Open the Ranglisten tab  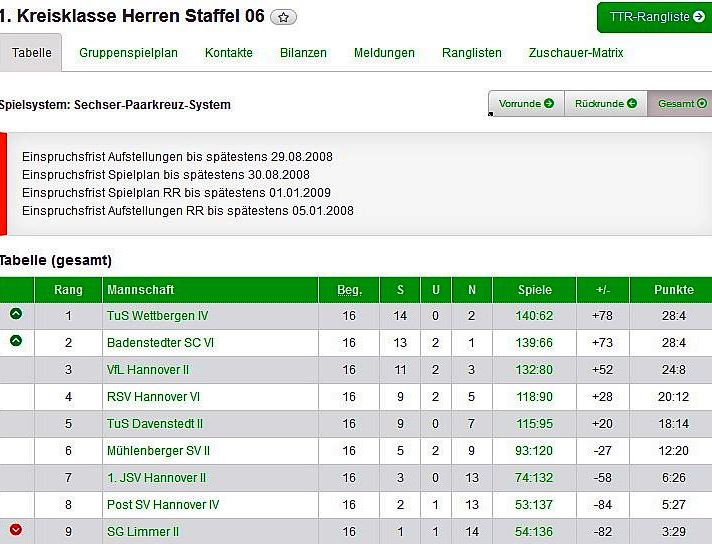coord(472,53)
